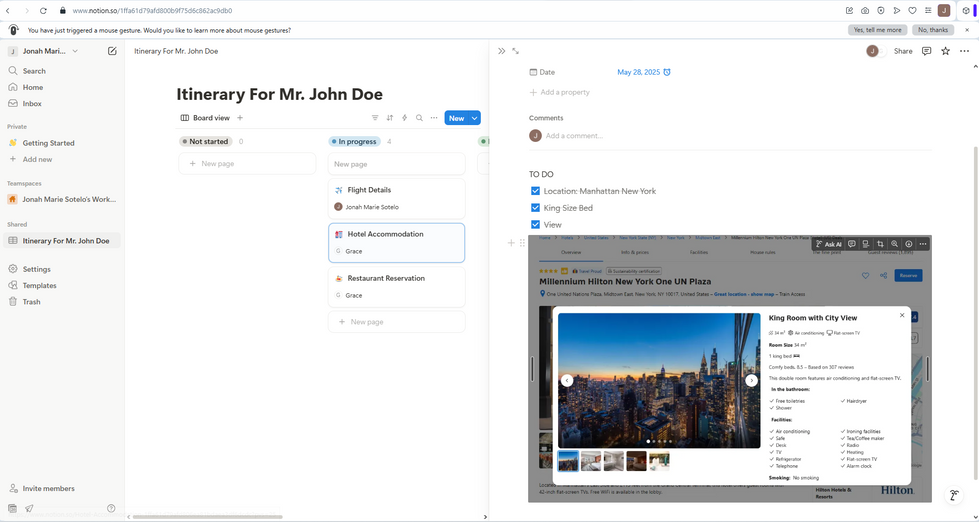Add a caption using the image toolbar caption icon
Viewport: 979px width, 522px height.
[865, 244]
